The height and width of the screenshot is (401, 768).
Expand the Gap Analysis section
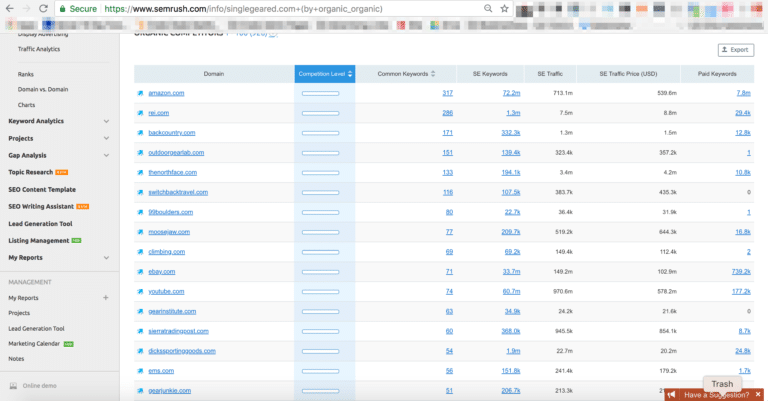pyautogui.click(x=106, y=155)
